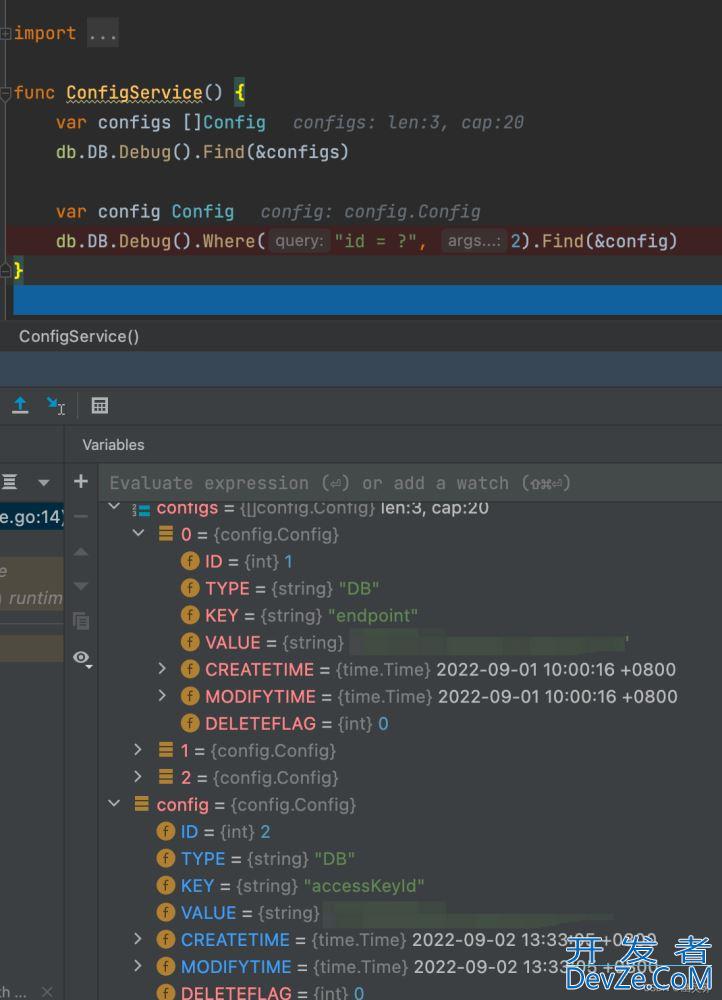Move watch down with down arrow

(x=81, y=585)
